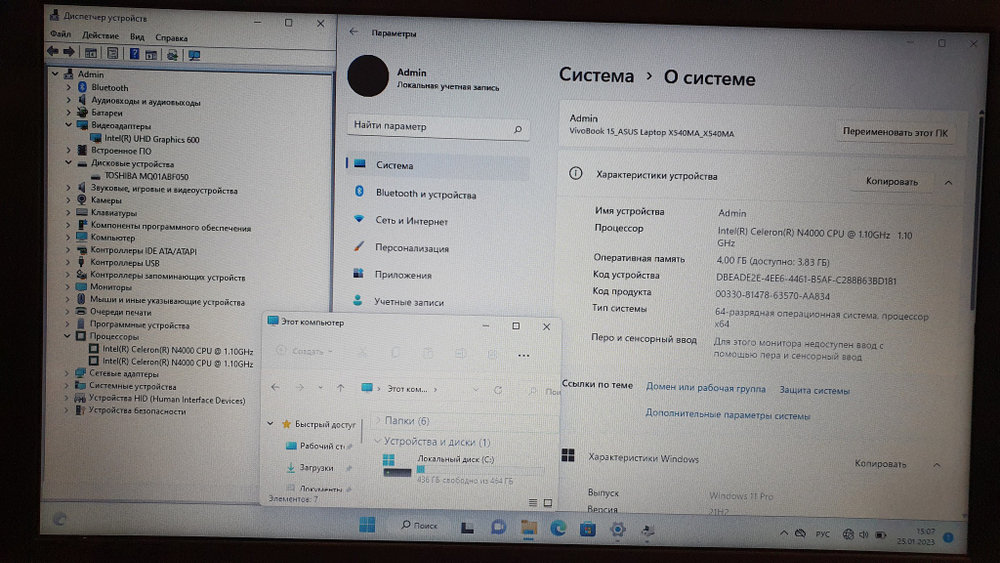1000x563 pixels.
Task: Click the back arrow in Settings window
Action: tap(353, 31)
